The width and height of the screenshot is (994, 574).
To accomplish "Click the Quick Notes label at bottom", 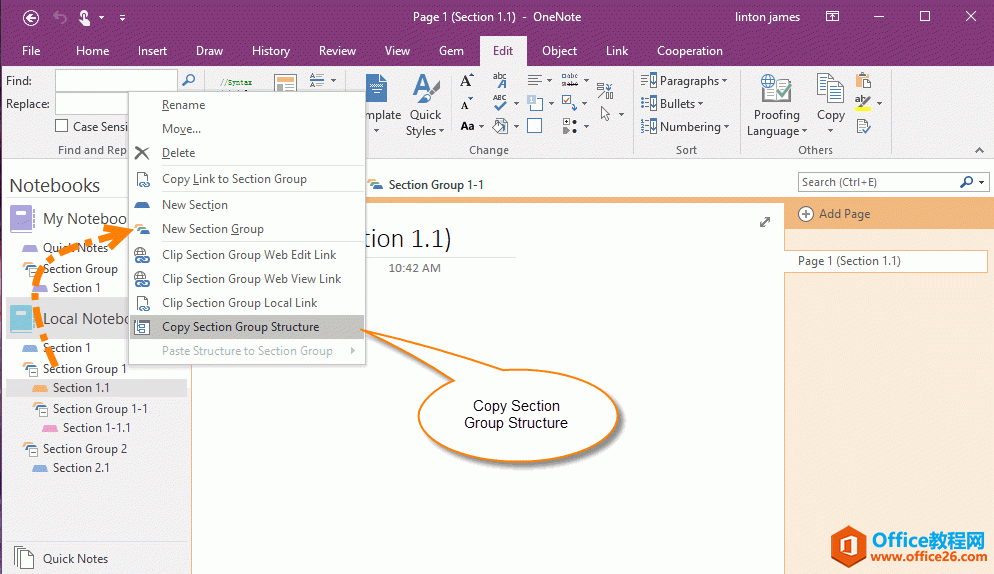I will click(75, 558).
